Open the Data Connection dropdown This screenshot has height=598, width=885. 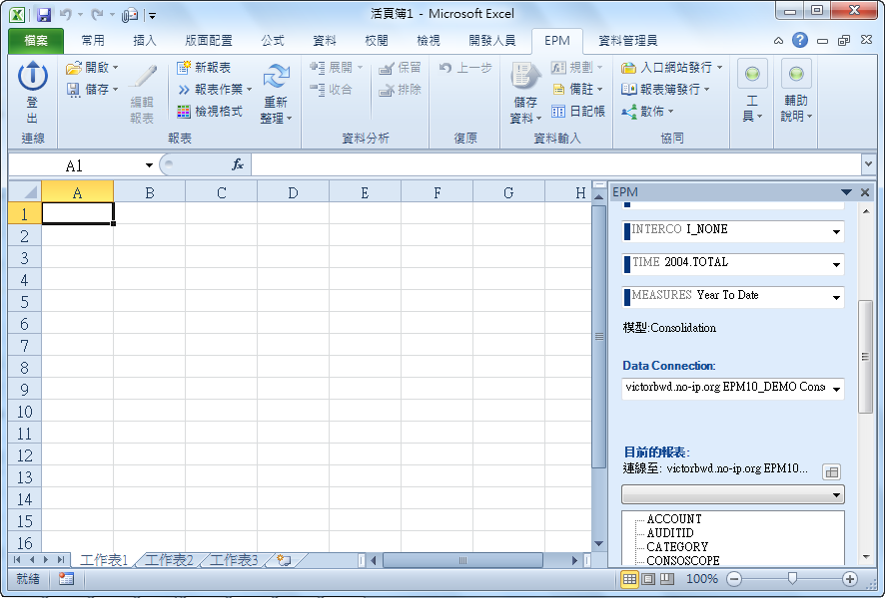pos(835,389)
